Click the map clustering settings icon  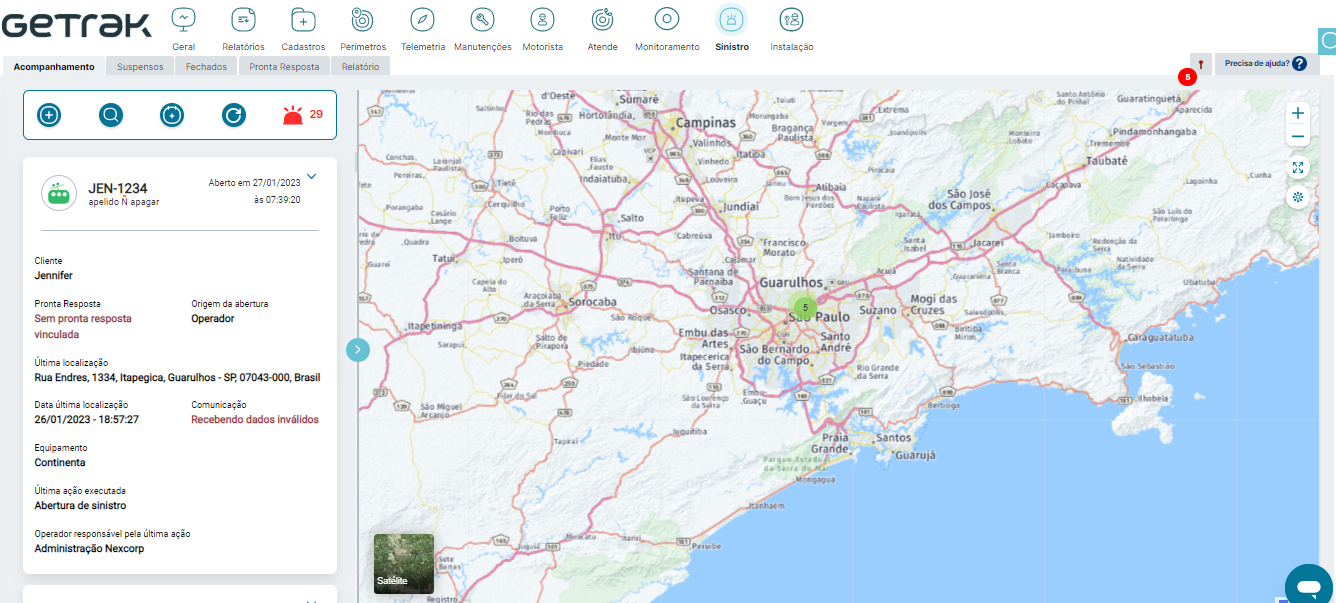pos(1298,197)
